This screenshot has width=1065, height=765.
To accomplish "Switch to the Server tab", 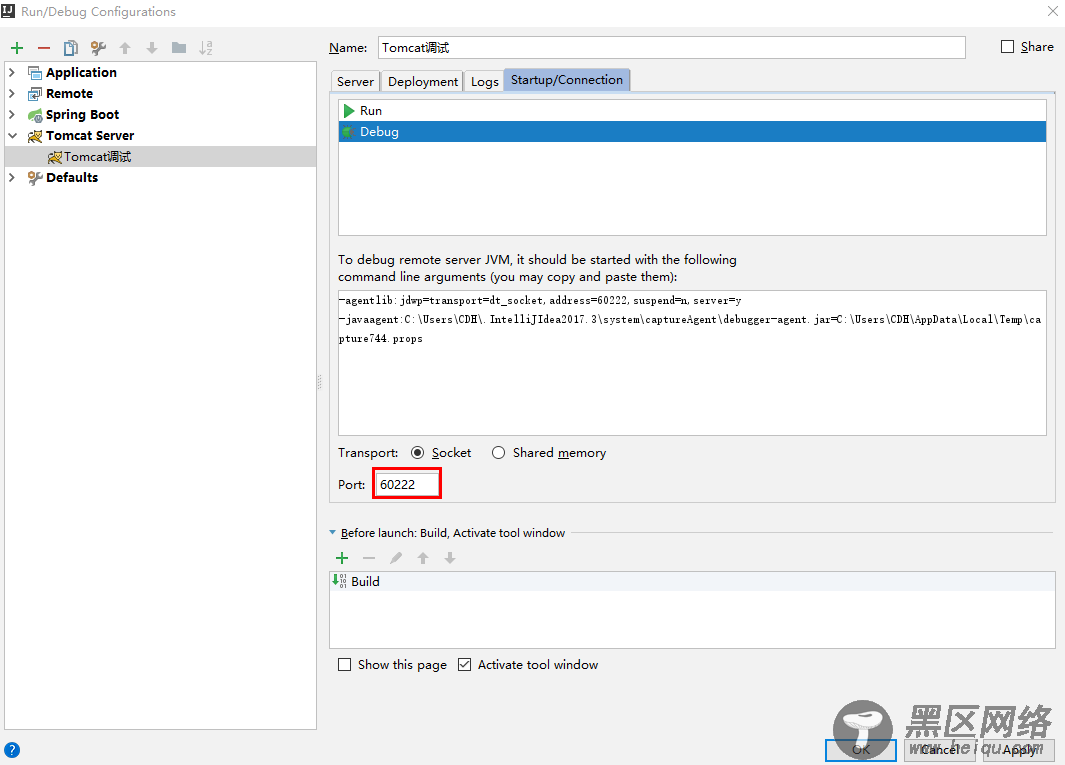I will pyautogui.click(x=355, y=82).
